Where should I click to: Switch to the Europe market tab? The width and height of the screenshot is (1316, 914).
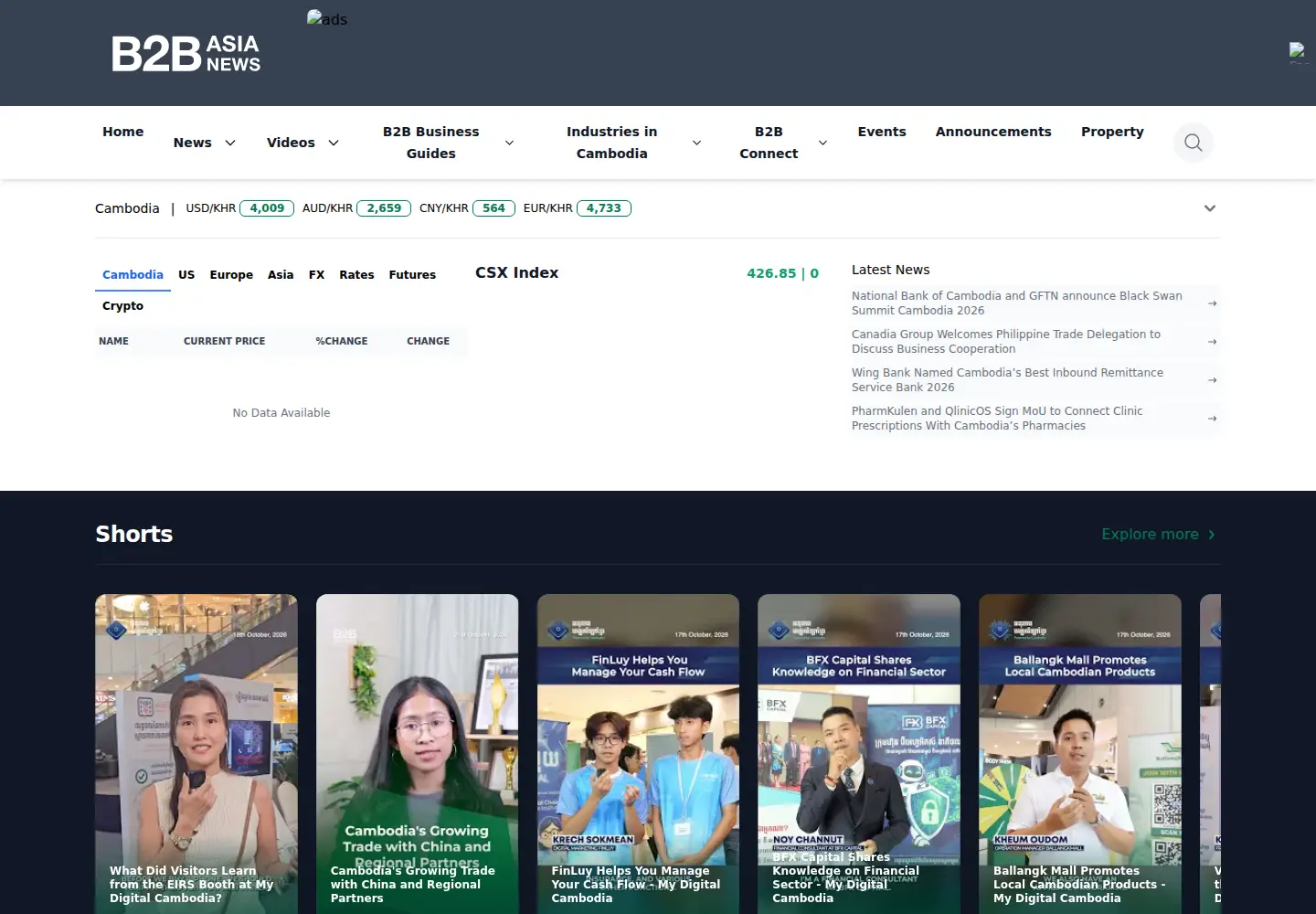231,275
